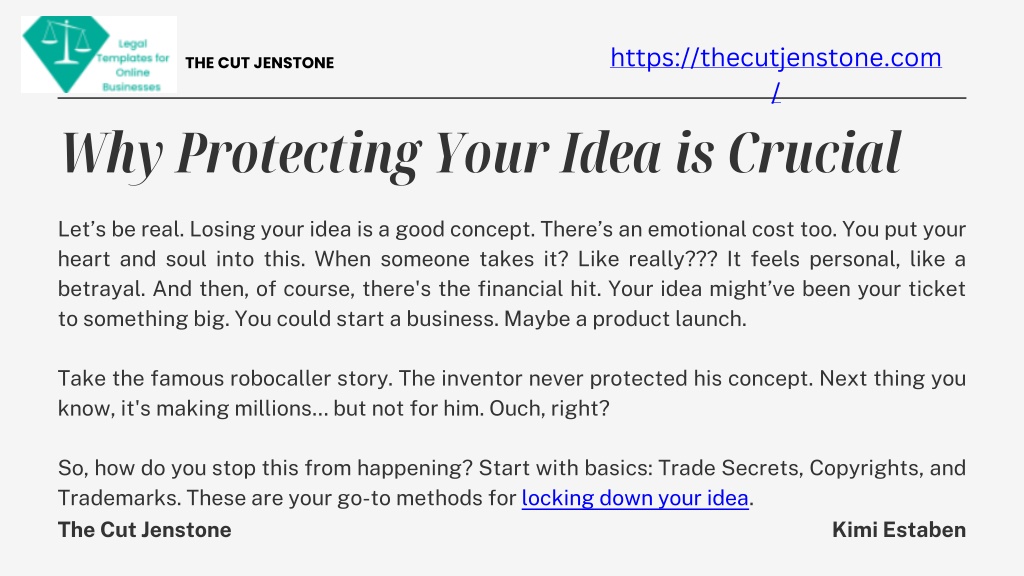Follow the "locking down your idea" hyperlink
This screenshot has height=576, width=1024.
[635, 498]
